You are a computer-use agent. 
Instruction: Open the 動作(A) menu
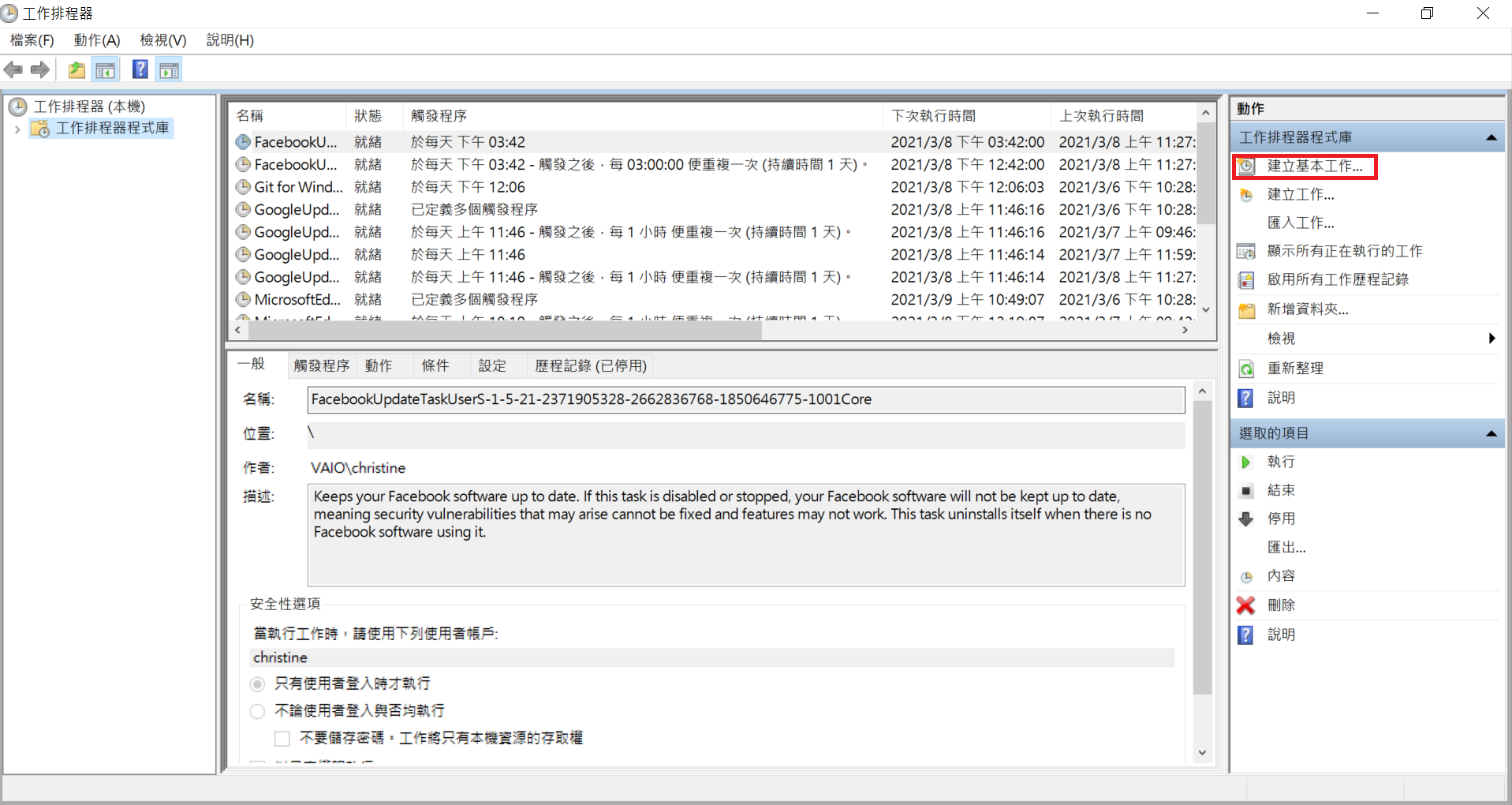(x=96, y=40)
